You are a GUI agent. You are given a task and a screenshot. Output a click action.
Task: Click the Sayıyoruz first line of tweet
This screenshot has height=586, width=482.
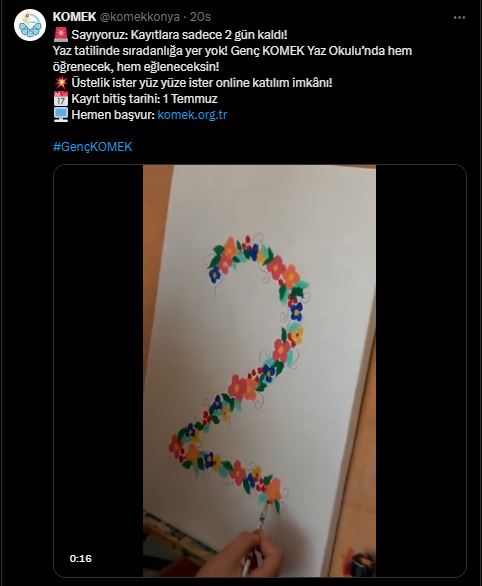point(179,35)
